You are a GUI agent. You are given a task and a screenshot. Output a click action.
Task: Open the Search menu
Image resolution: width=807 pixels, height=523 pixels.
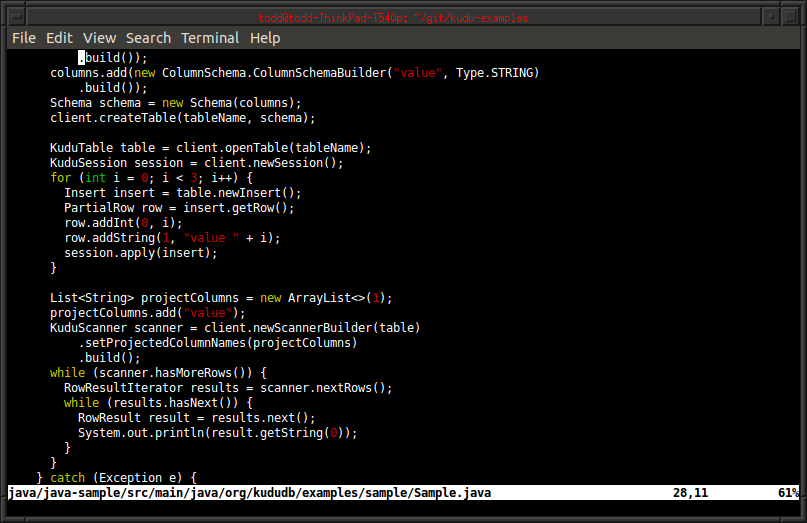[x=148, y=38]
